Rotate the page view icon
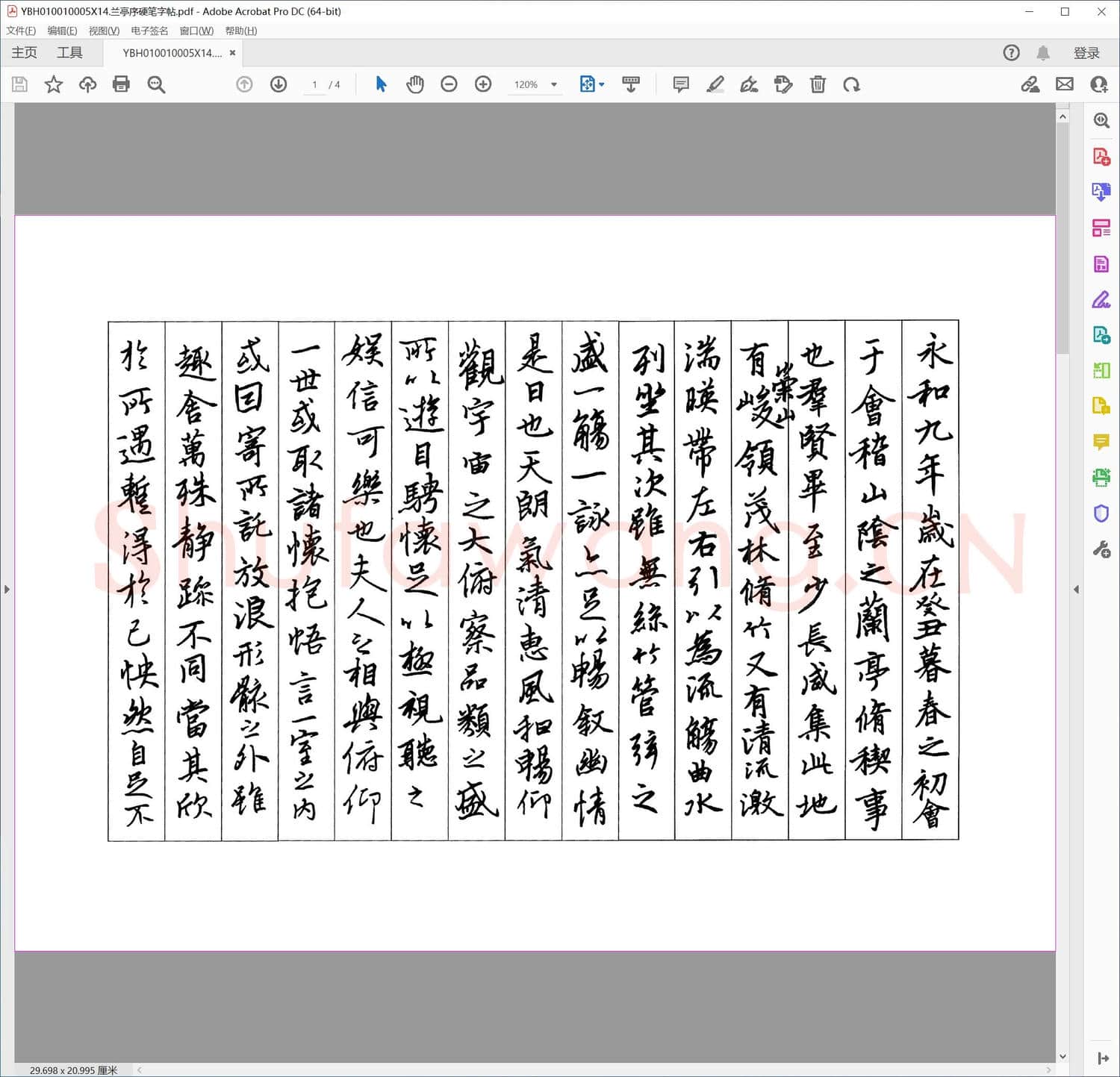This screenshot has width=1120, height=1077. tap(851, 84)
